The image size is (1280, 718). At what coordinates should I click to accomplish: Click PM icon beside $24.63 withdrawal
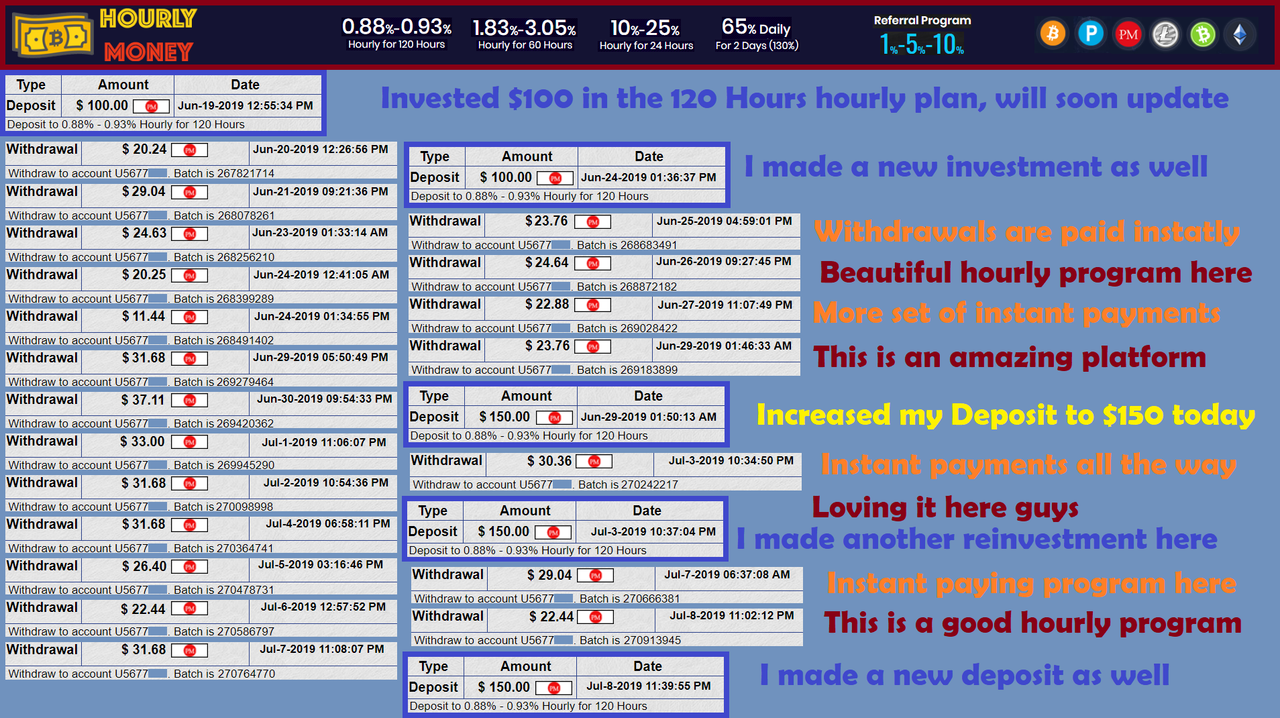click(x=189, y=234)
